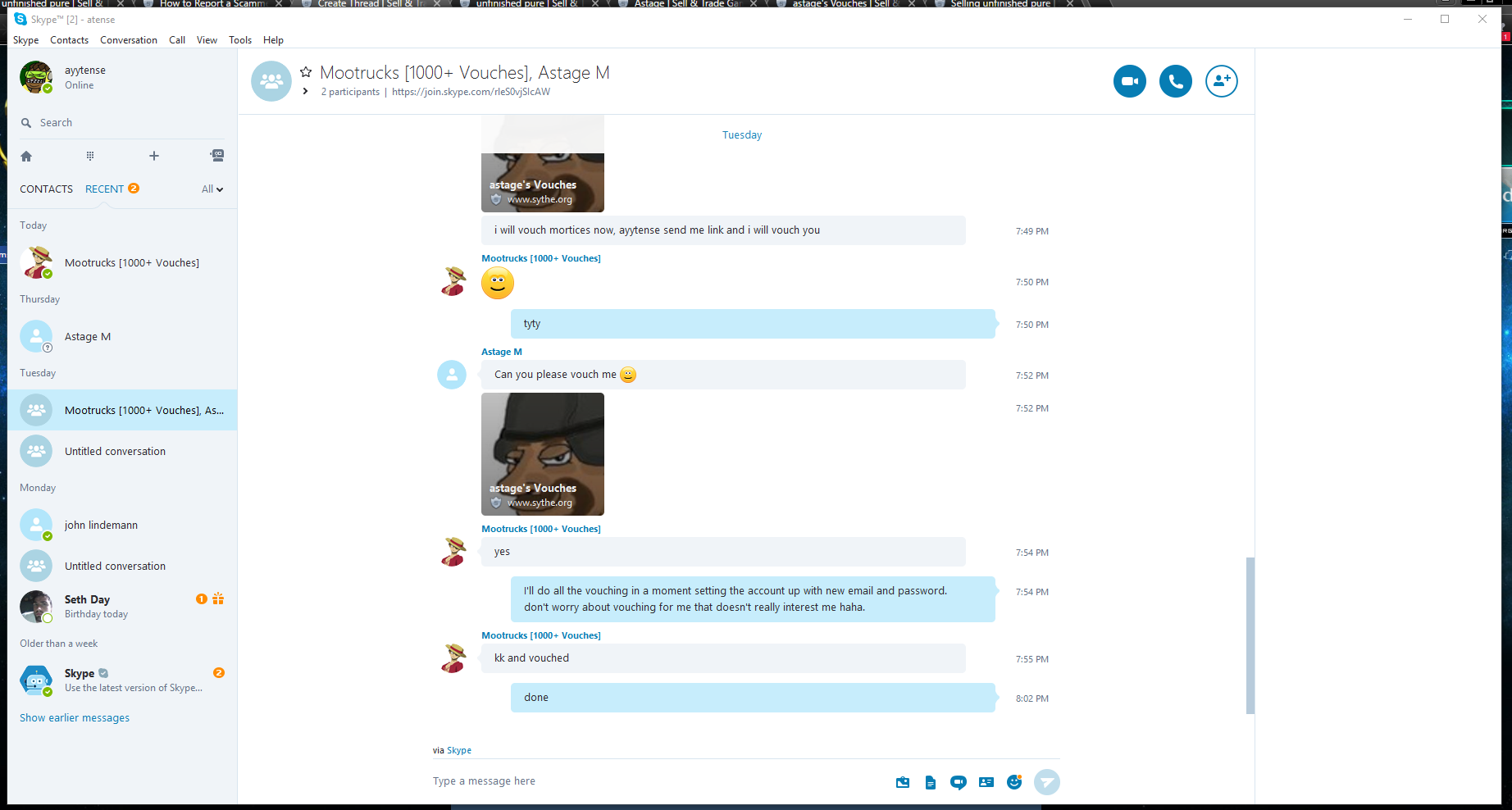Open the astage's Vouches preview near the Tuesday header
1512x810 pixels.
tap(543, 164)
